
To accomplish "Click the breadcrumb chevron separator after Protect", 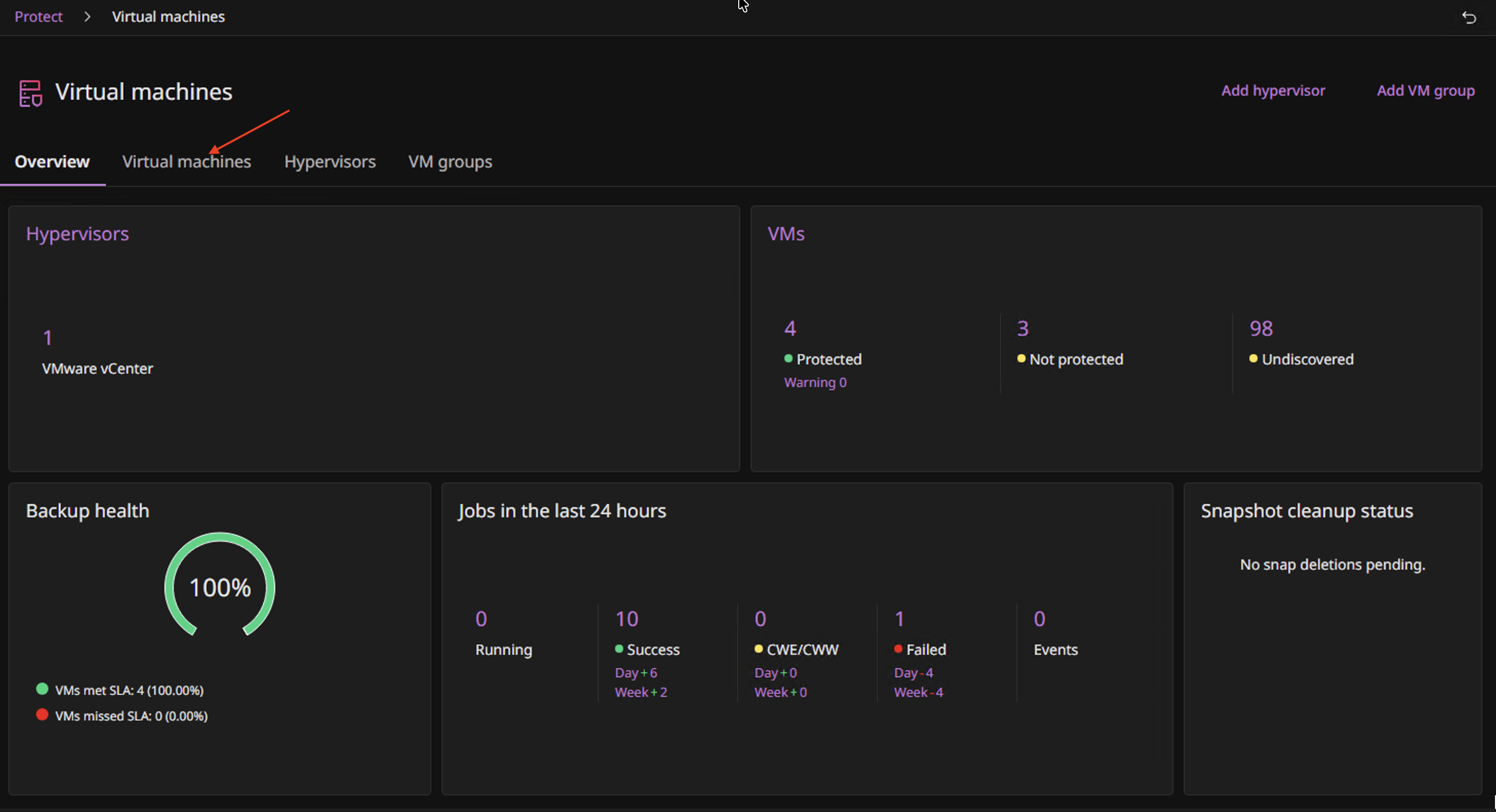I will pos(87,17).
